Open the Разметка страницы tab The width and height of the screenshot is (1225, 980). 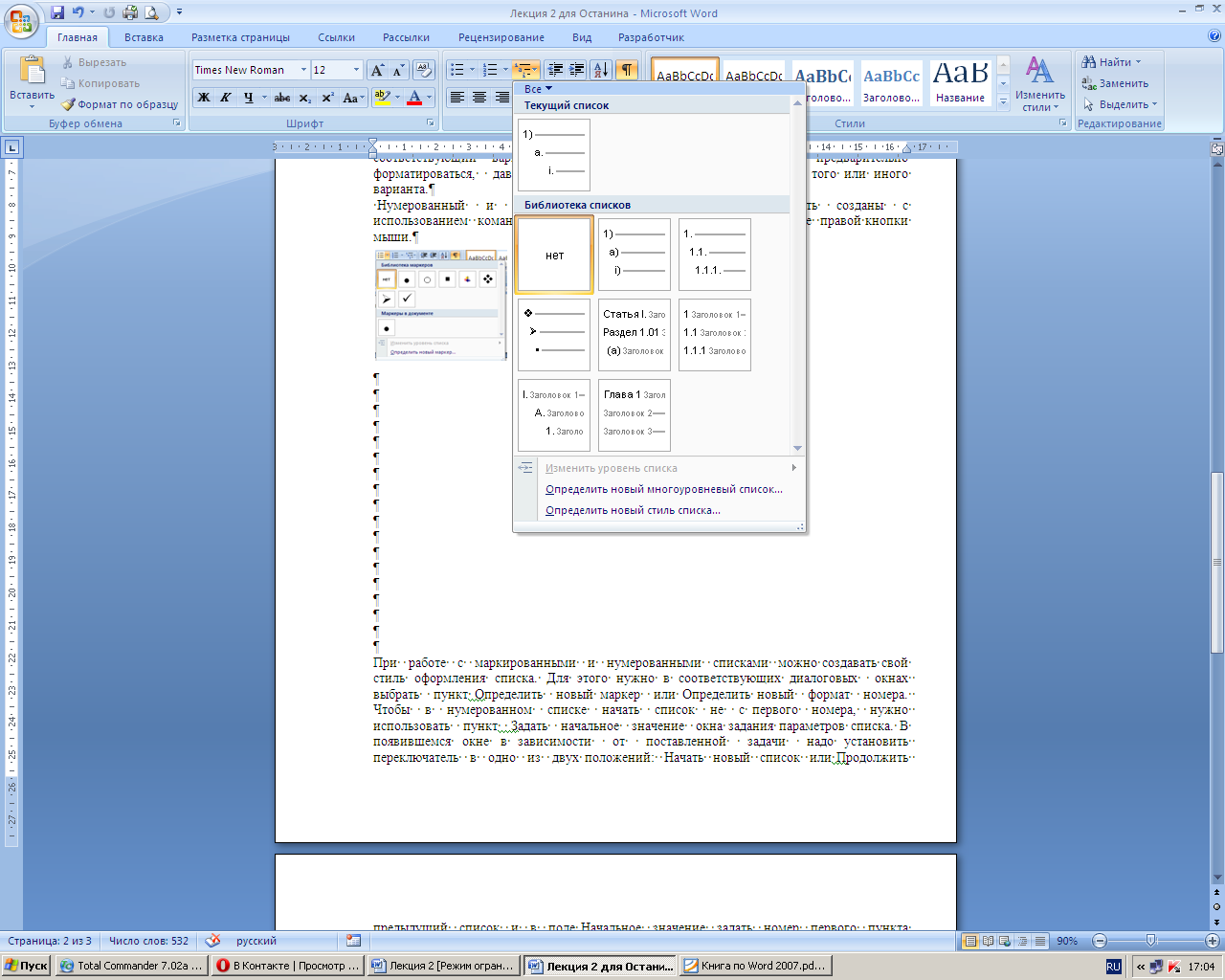pyautogui.click(x=240, y=37)
